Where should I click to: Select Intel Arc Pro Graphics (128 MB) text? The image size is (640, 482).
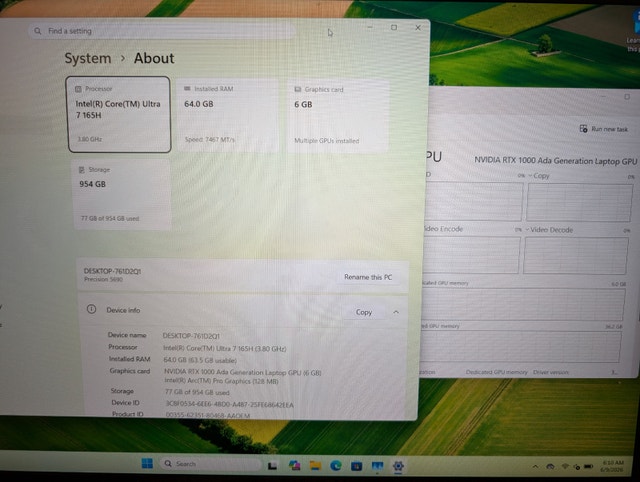click(222, 381)
